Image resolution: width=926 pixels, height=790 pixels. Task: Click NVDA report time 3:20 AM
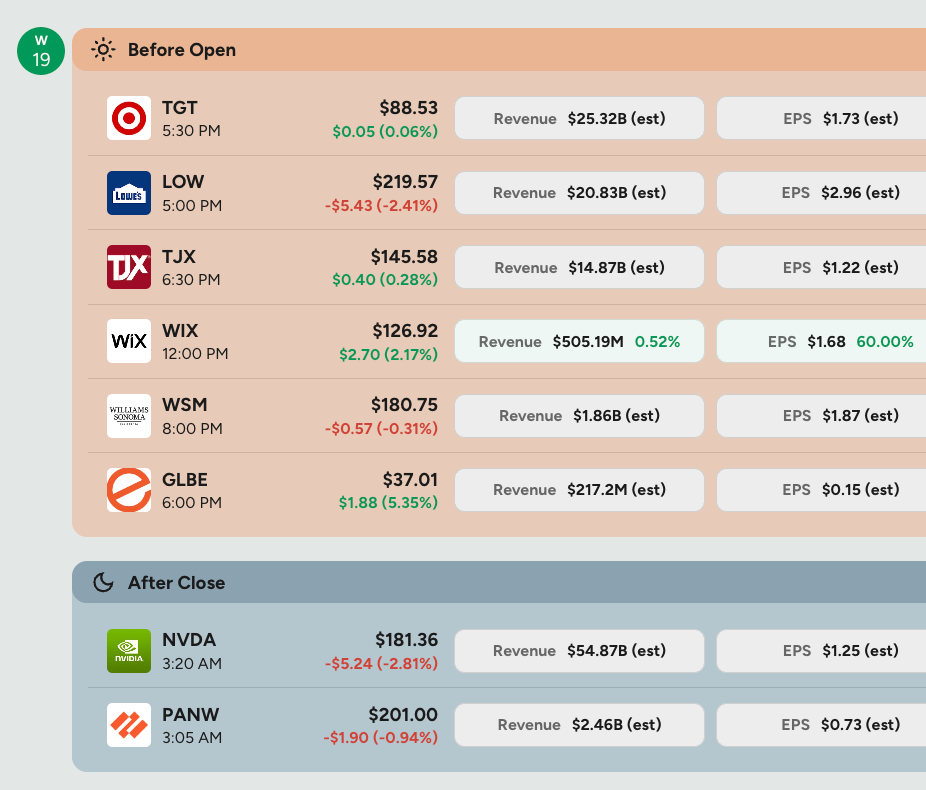click(x=192, y=664)
